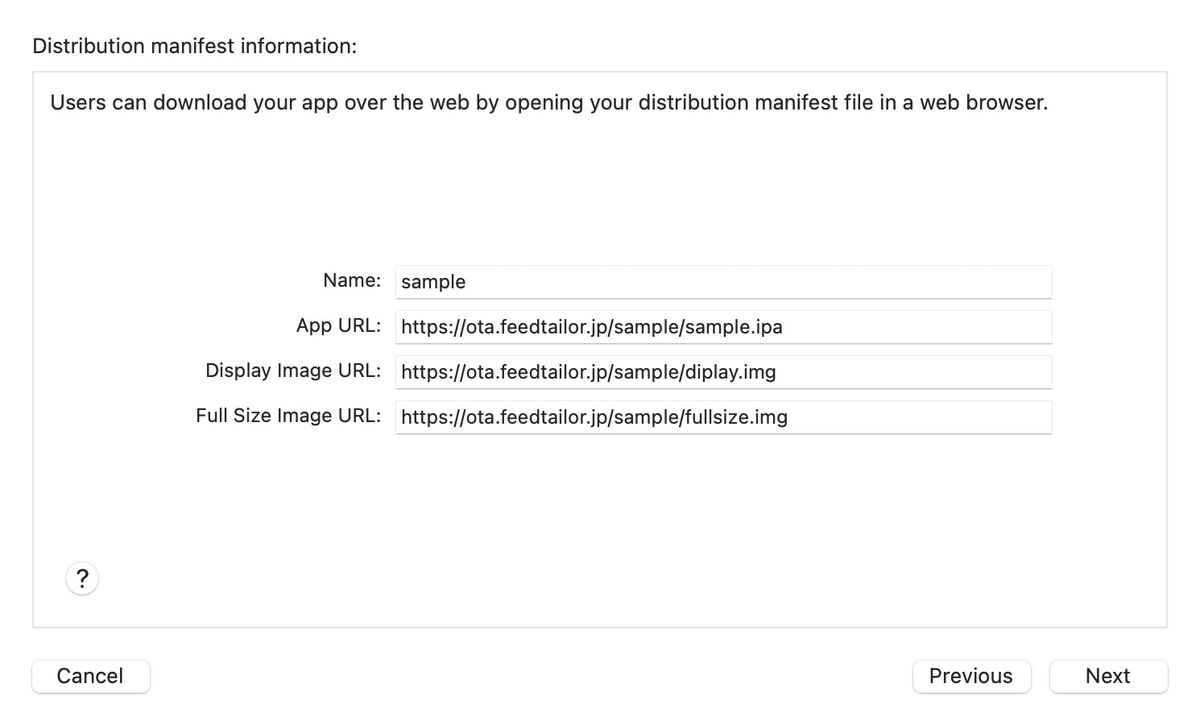
Task: Click the description text about downloading your app
Action: click(x=549, y=102)
